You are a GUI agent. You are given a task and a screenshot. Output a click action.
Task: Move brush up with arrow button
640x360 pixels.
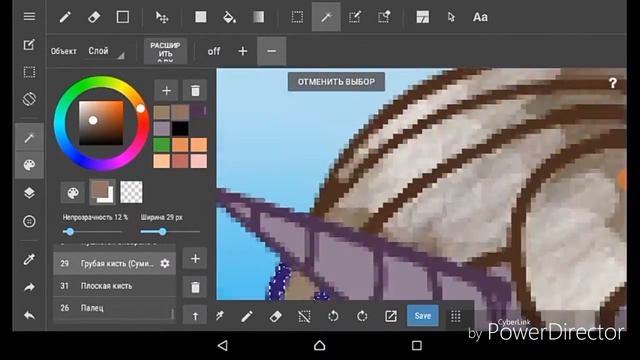click(x=195, y=316)
